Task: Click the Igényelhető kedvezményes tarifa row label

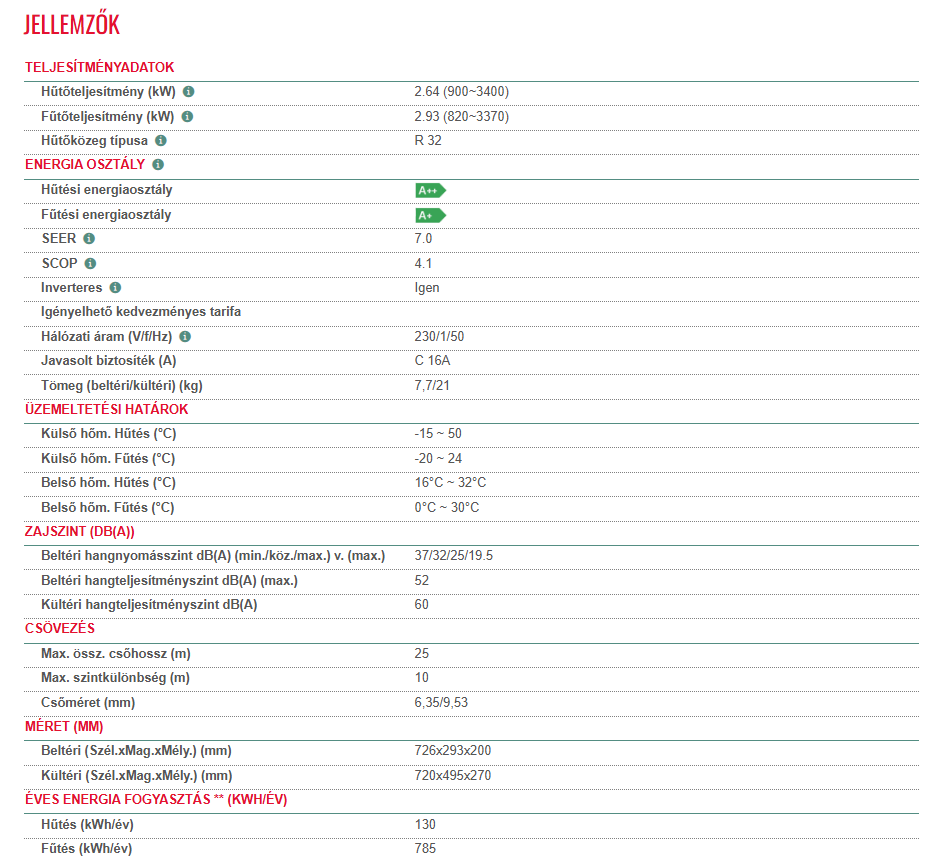Action: 141,312
